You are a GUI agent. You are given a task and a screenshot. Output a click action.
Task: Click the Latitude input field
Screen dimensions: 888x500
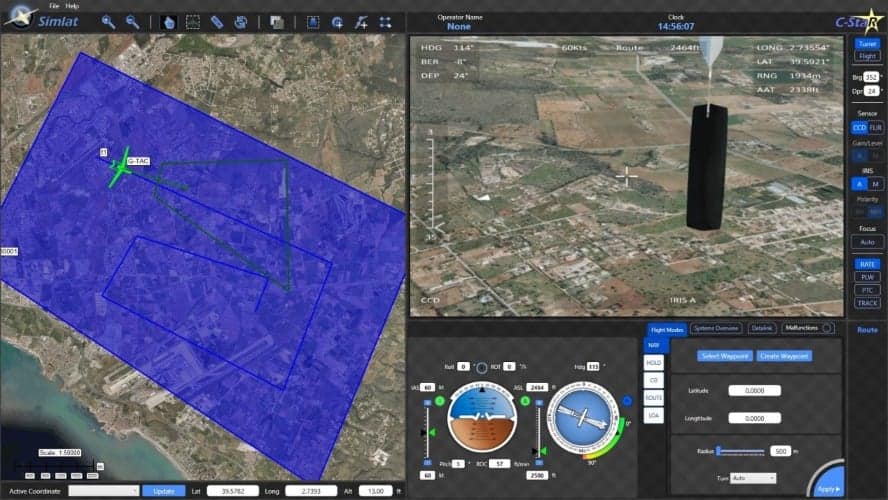(x=754, y=391)
